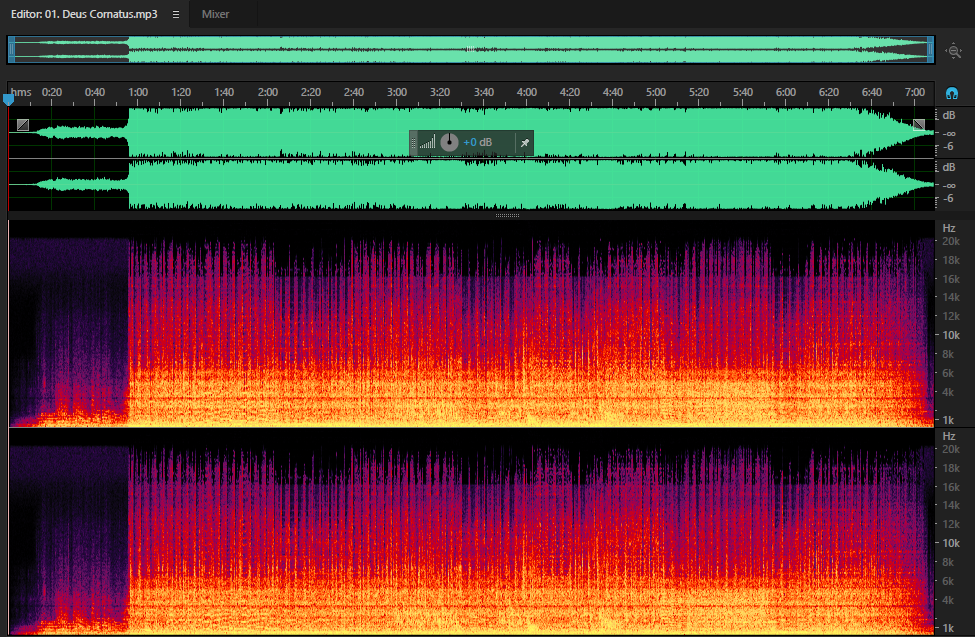
Task: Click the 2:00 mark on the time ruler
Action: click(268, 92)
